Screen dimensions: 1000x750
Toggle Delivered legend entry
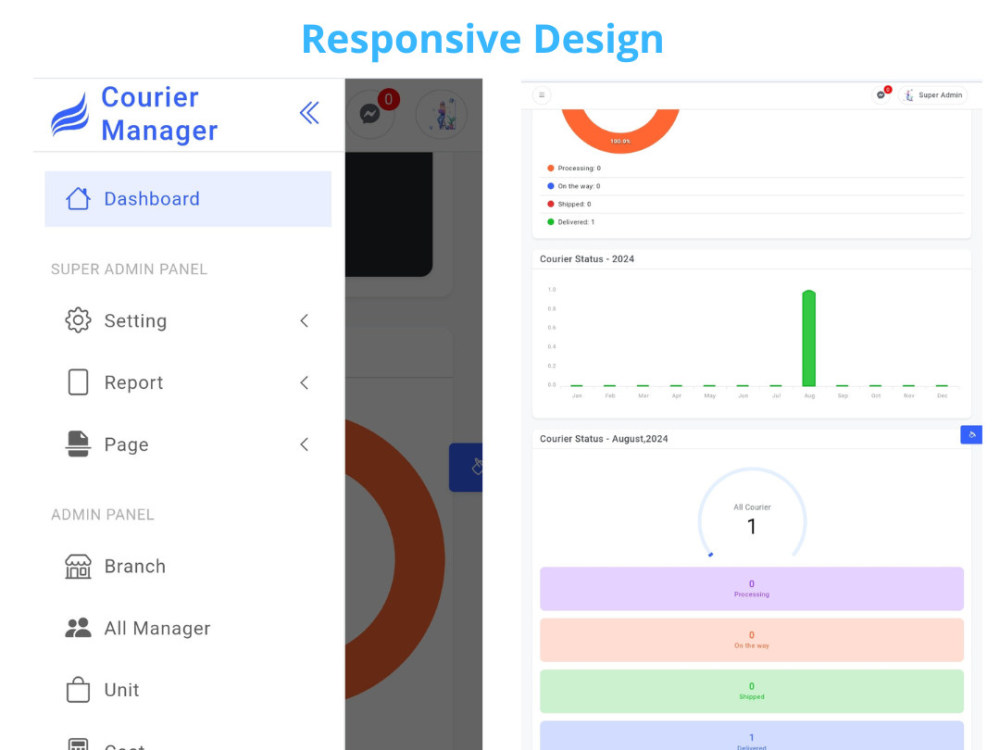click(x=571, y=222)
